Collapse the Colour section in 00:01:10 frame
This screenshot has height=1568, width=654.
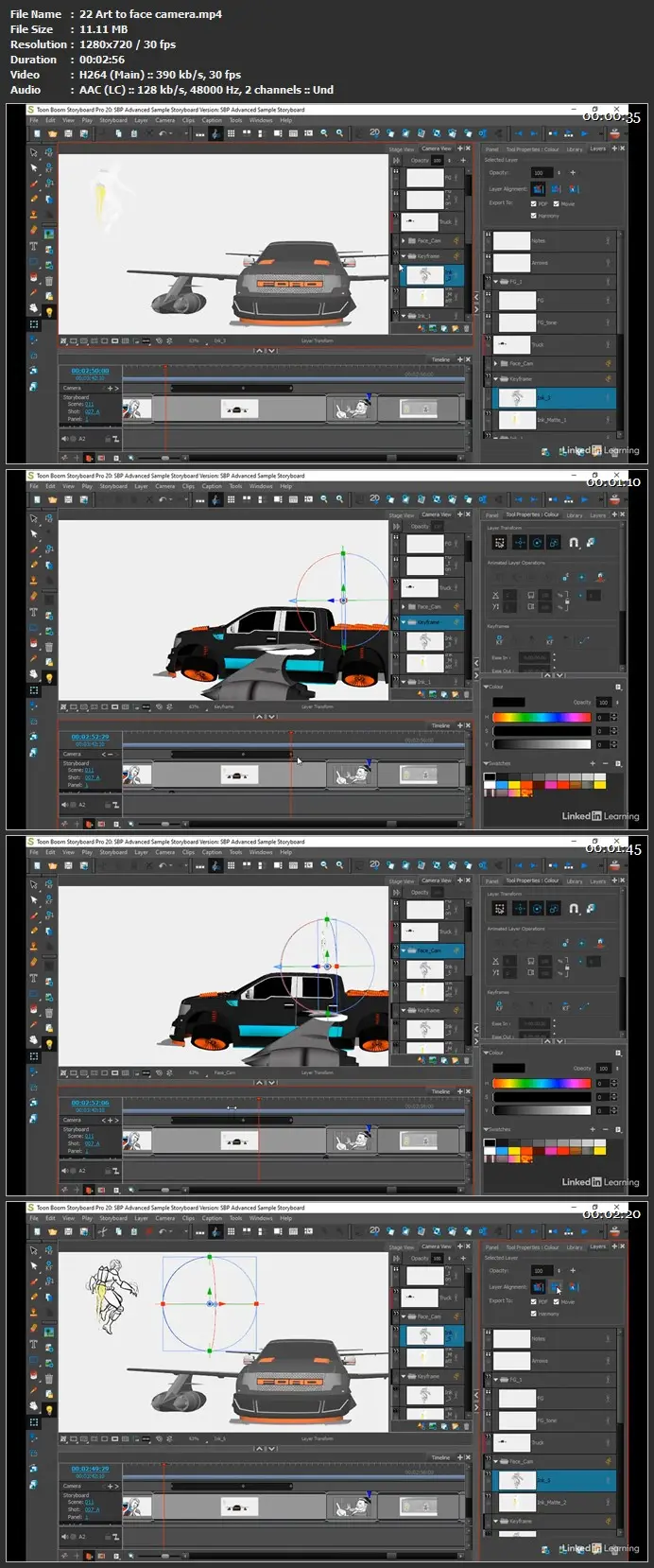[487, 687]
